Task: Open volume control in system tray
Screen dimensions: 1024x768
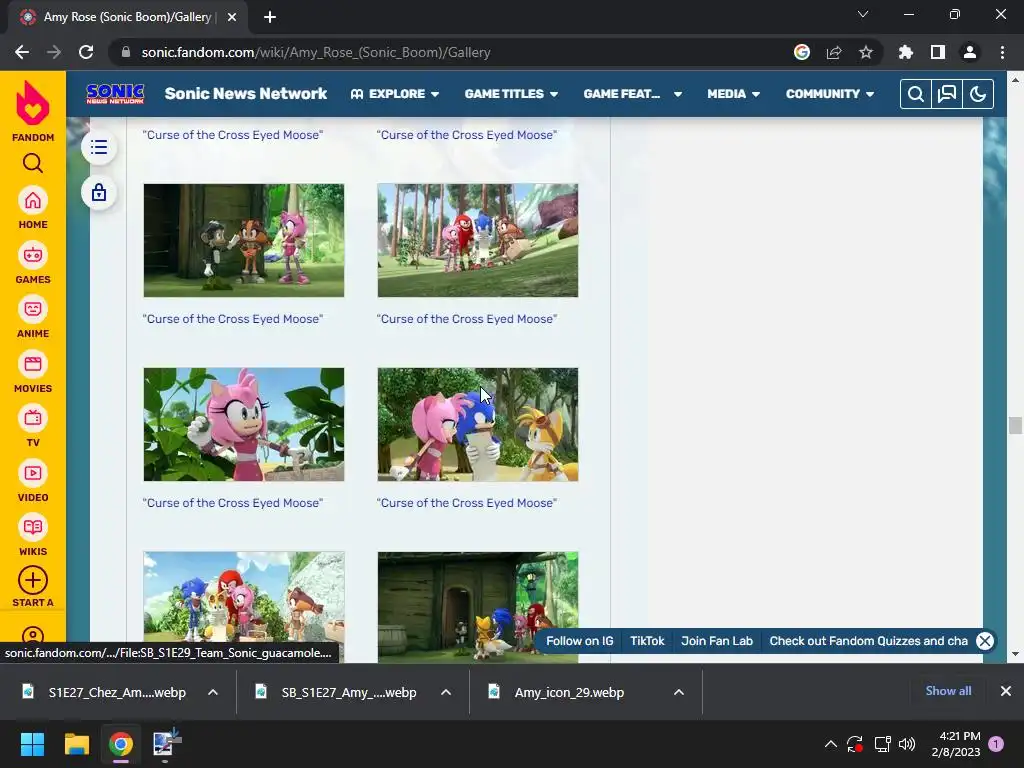Action: pyautogui.click(x=907, y=744)
